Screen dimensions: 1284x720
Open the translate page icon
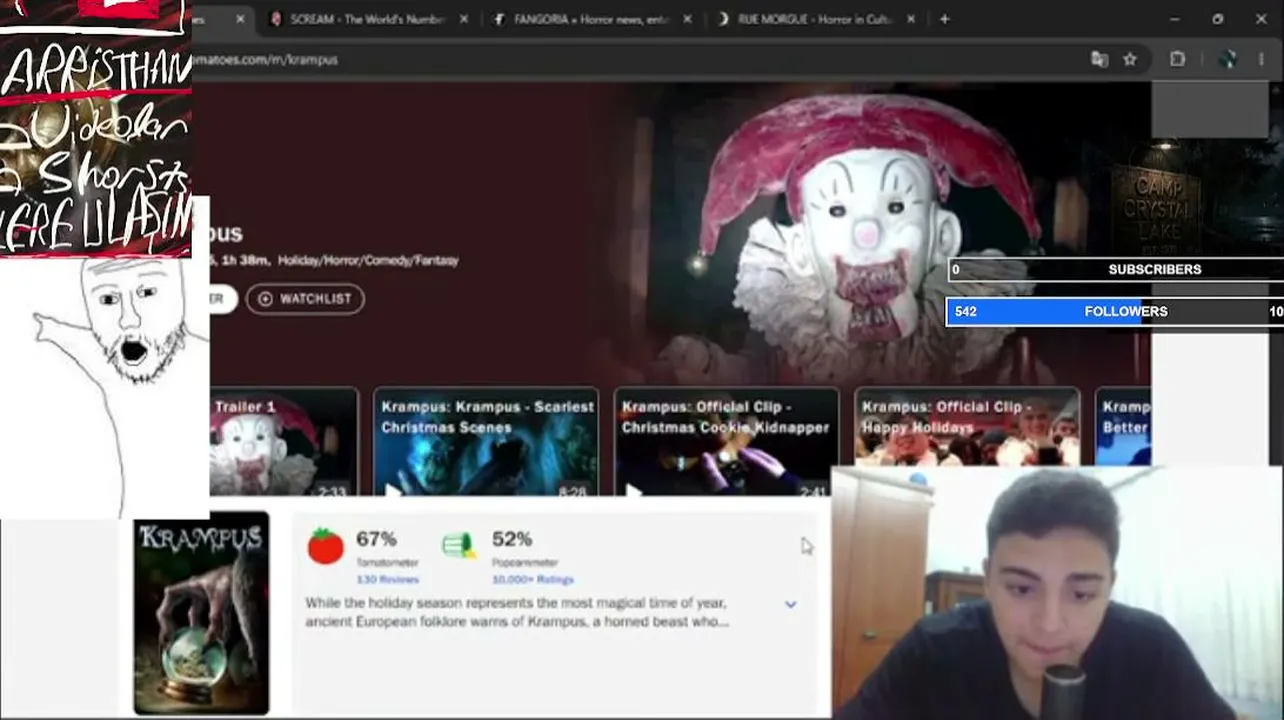[x=1100, y=60]
